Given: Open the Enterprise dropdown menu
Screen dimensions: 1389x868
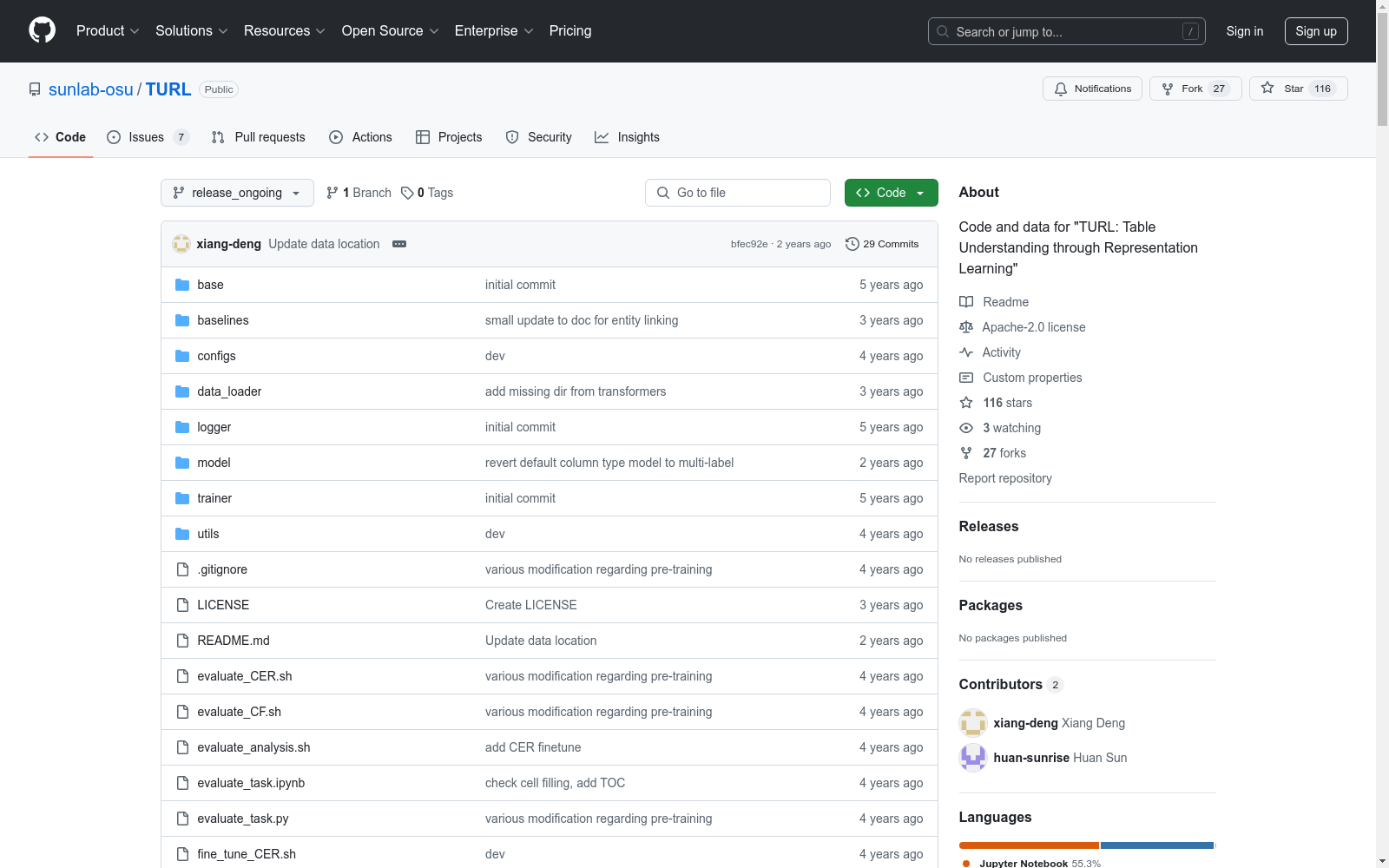Looking at the screenshot, I should pyautogui.click(x=494, y=30).
